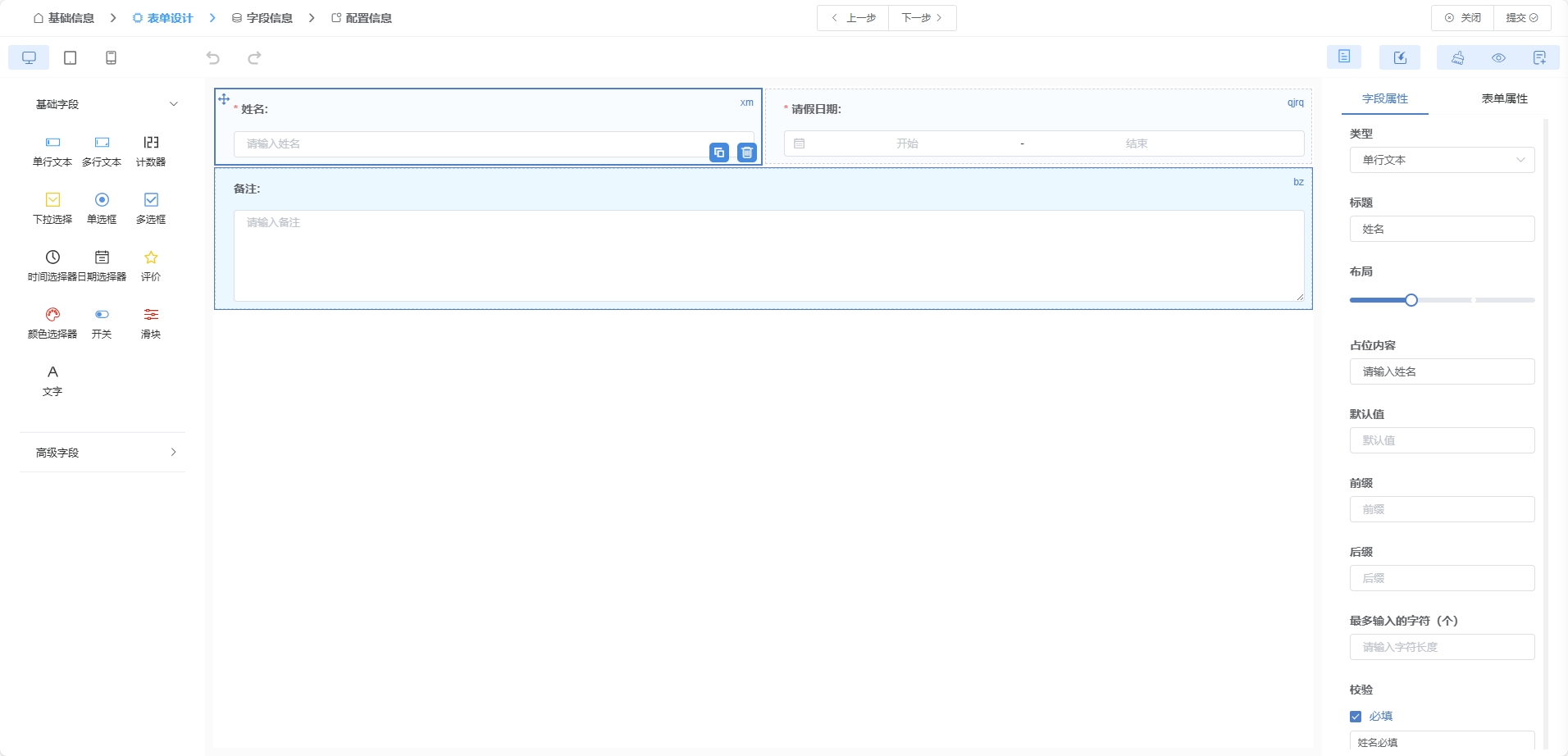This screenshot has width=1568, height=756.
Task: Add a 多选框 field
Action: click(151, 209)
